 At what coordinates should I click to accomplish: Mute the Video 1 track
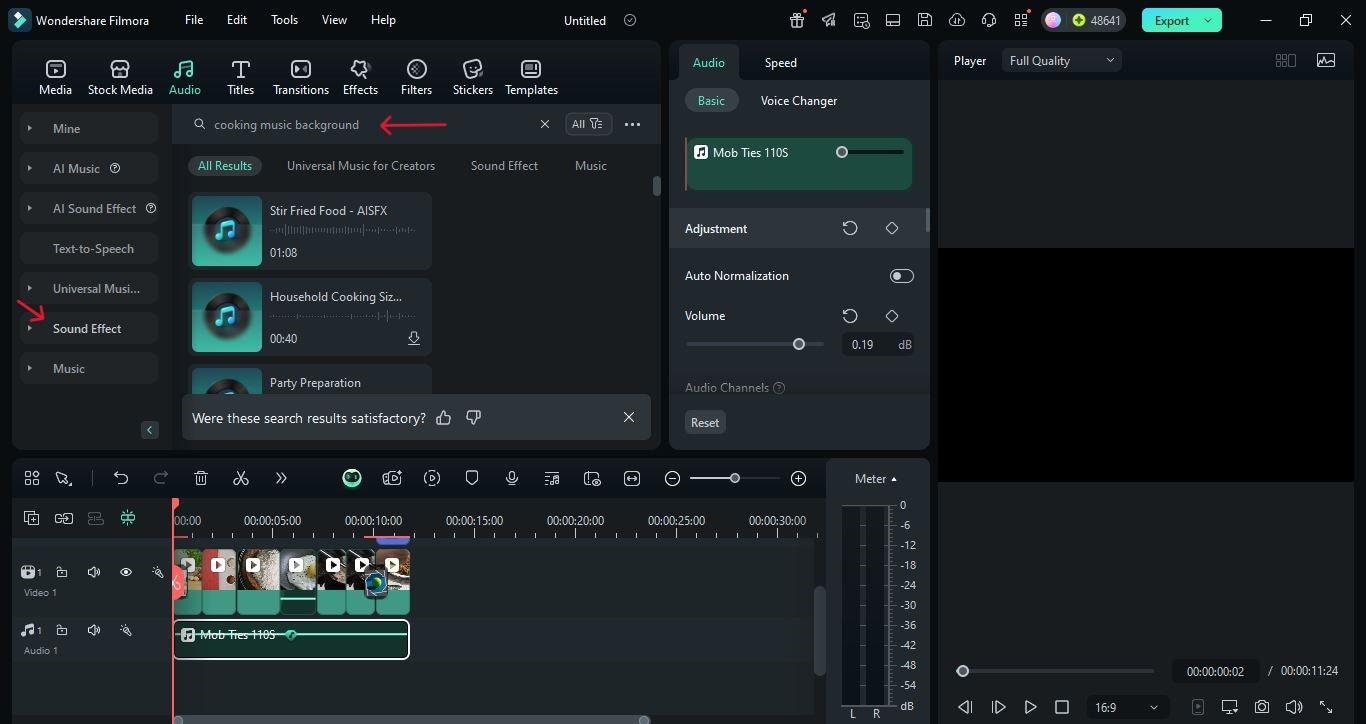(x=94, y=572)
